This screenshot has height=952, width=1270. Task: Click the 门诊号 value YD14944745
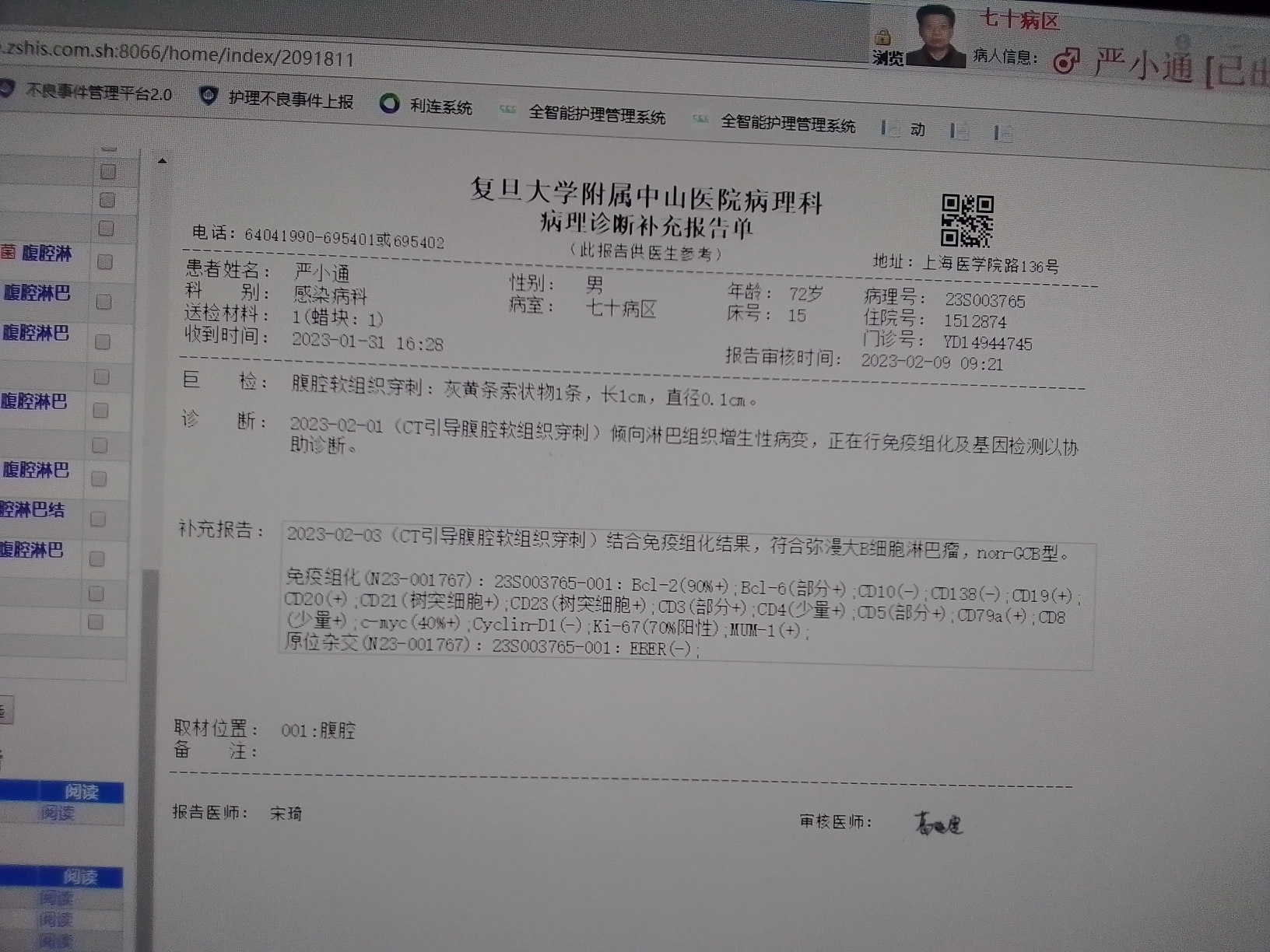(988, 343)
